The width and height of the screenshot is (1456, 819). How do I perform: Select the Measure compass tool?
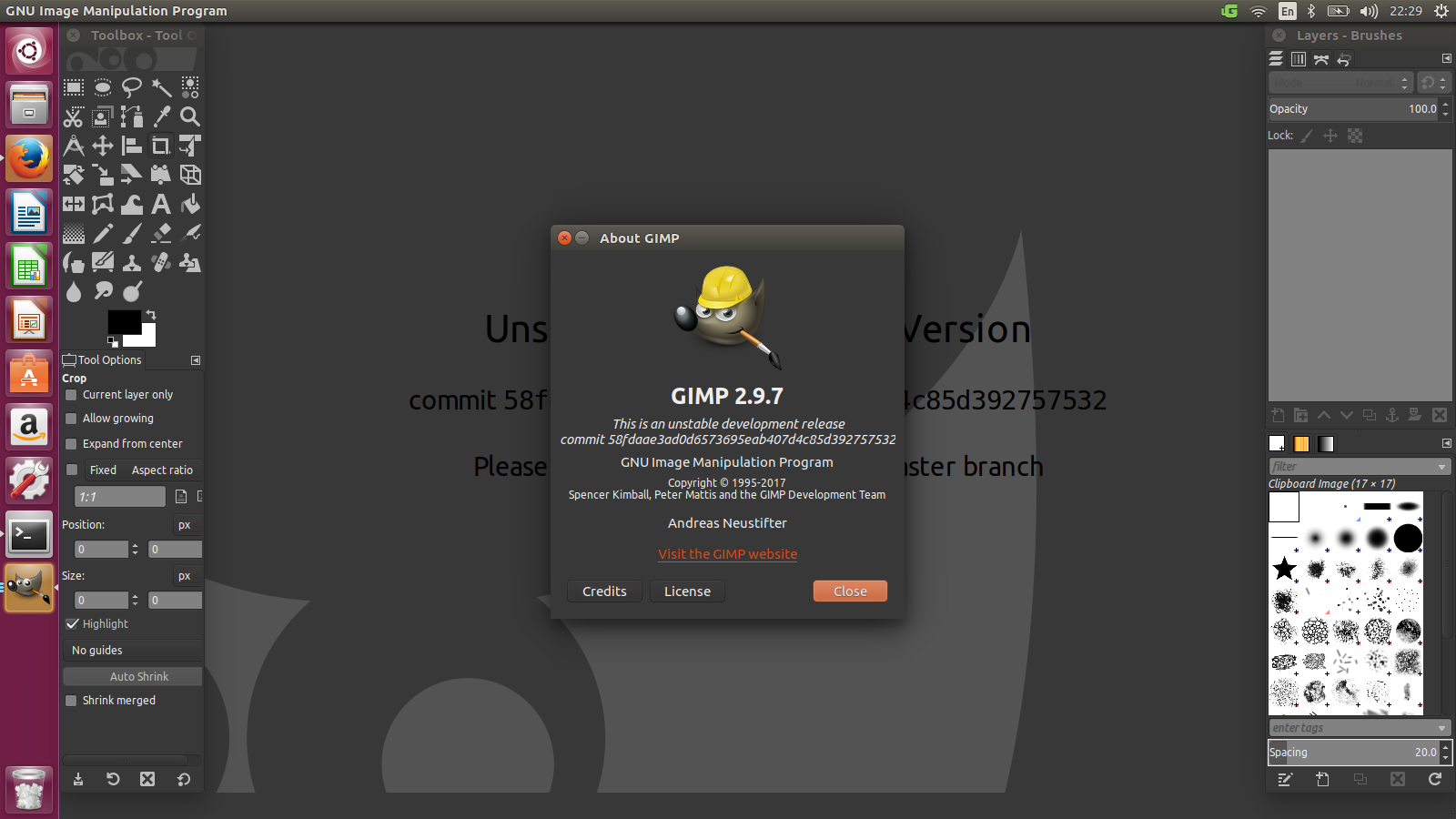(x=74, y=146)
